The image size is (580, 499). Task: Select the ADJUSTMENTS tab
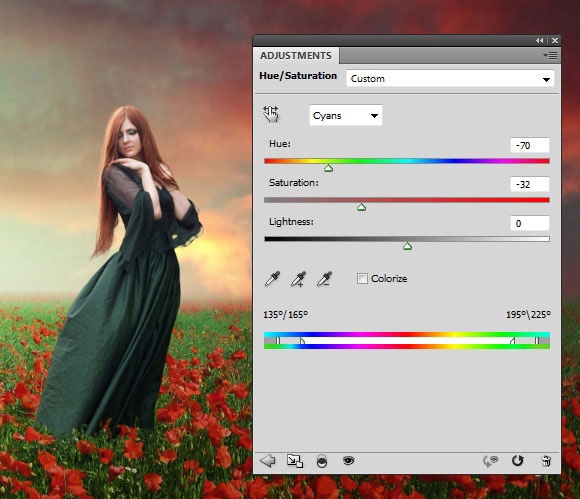296,55
